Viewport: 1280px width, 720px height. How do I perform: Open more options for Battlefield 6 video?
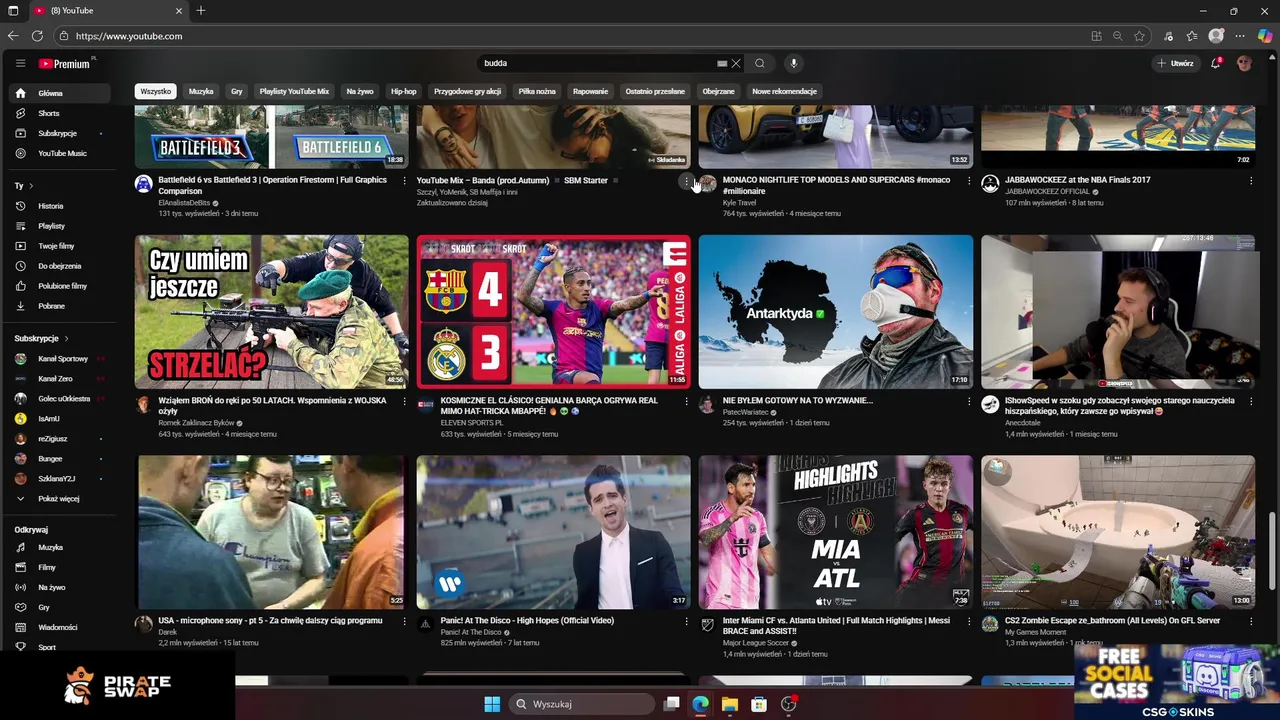pos(404,181)
